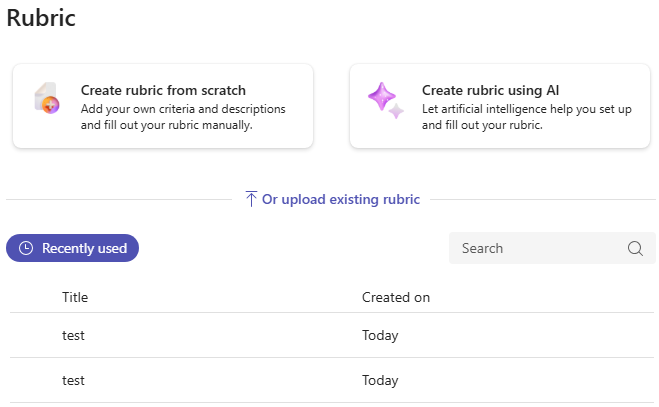
Task: Select Or upload existing rubric link
Action: (332, 199)
